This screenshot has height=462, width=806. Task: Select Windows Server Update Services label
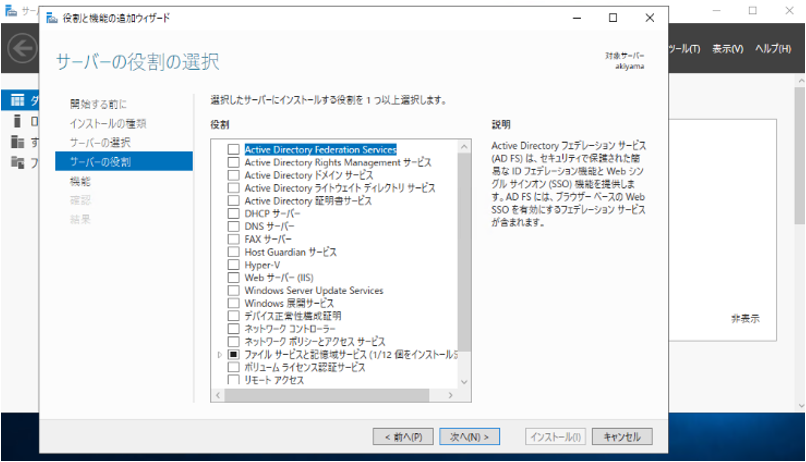[x=314, y=290]
